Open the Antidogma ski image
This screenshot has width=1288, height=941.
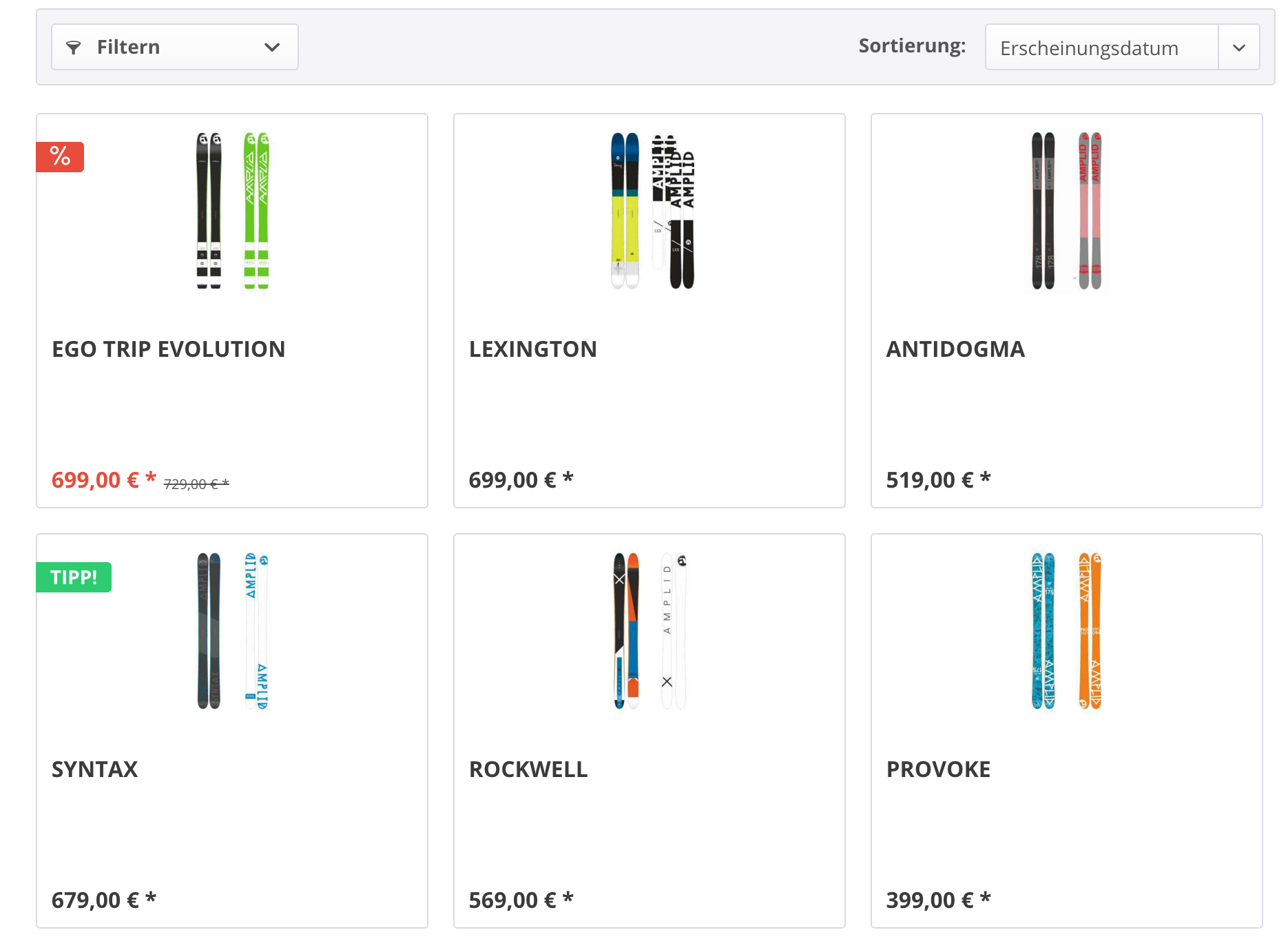coord(1067,211)
